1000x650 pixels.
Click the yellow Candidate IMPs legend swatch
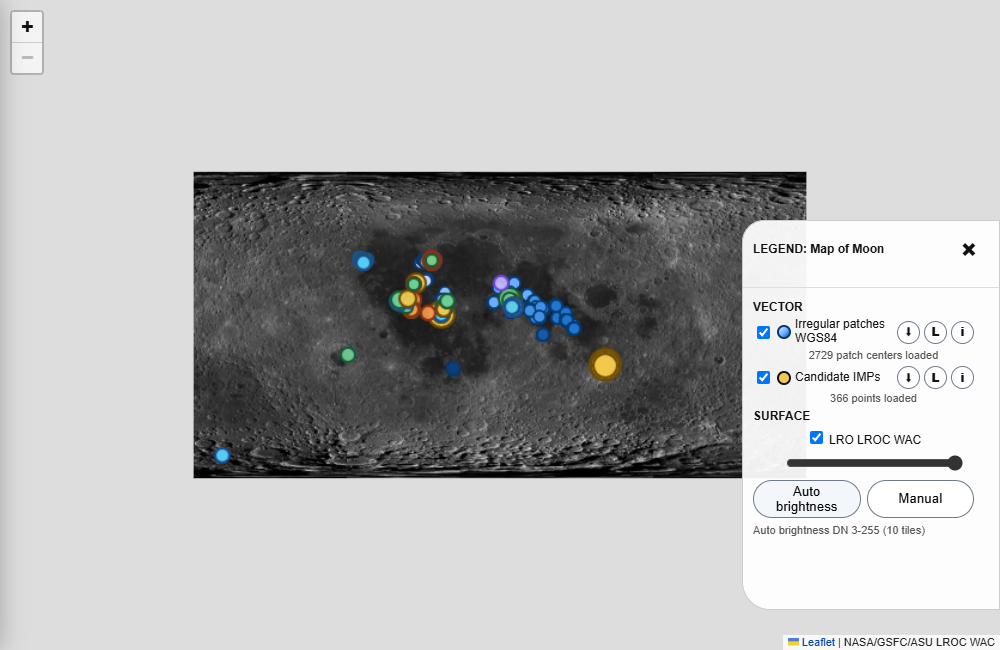784,378
